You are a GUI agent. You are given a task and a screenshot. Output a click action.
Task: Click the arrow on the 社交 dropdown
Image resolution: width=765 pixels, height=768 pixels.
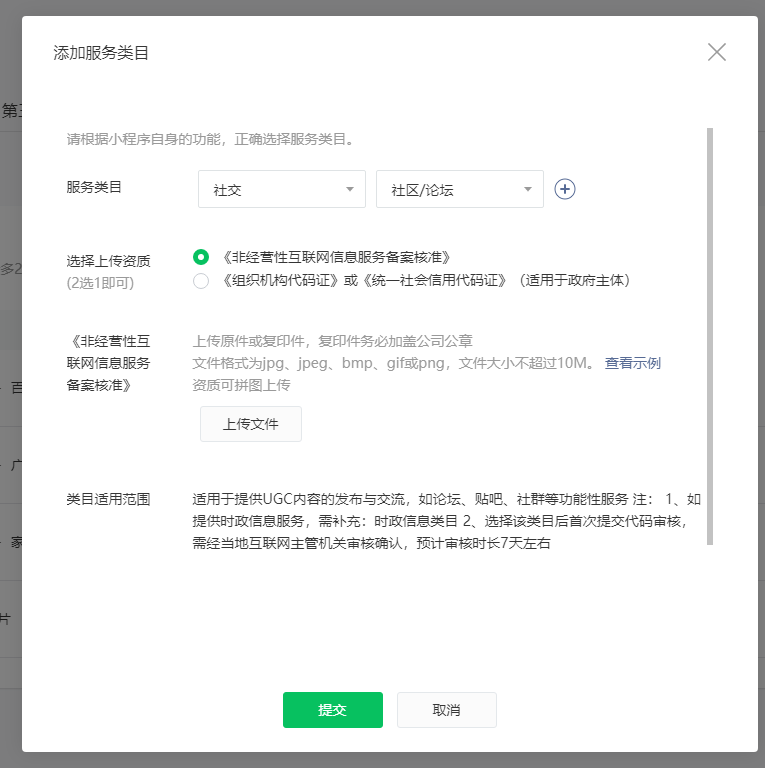tap(349, 189)
